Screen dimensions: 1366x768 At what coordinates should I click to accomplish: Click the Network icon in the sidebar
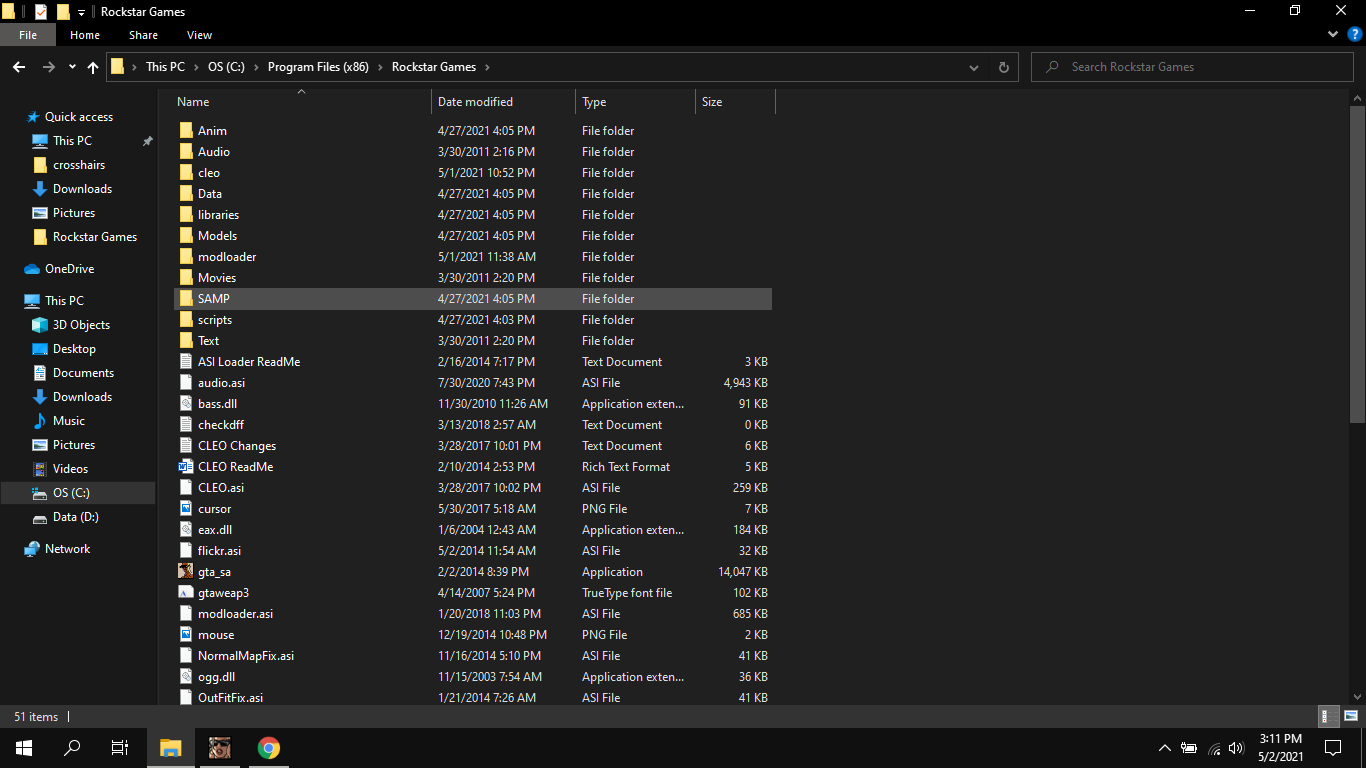click(32, 549)
